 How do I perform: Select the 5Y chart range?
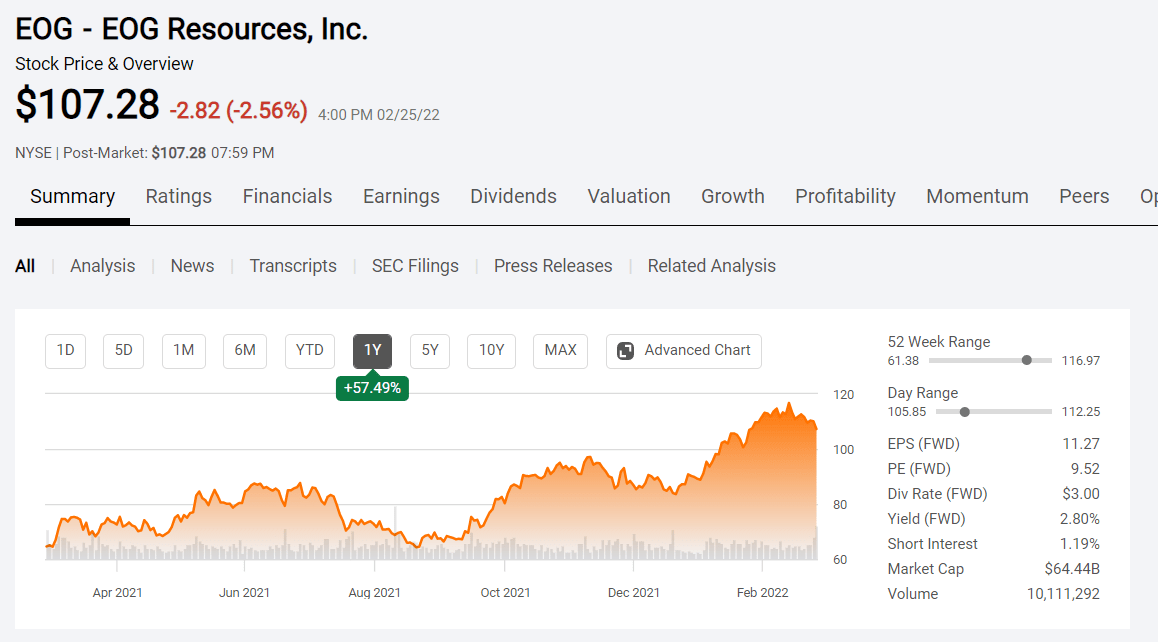coord(430,351)
